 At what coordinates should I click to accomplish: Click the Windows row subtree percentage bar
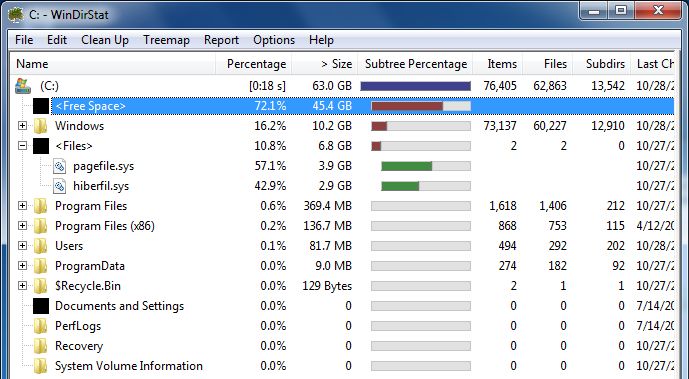421,126
